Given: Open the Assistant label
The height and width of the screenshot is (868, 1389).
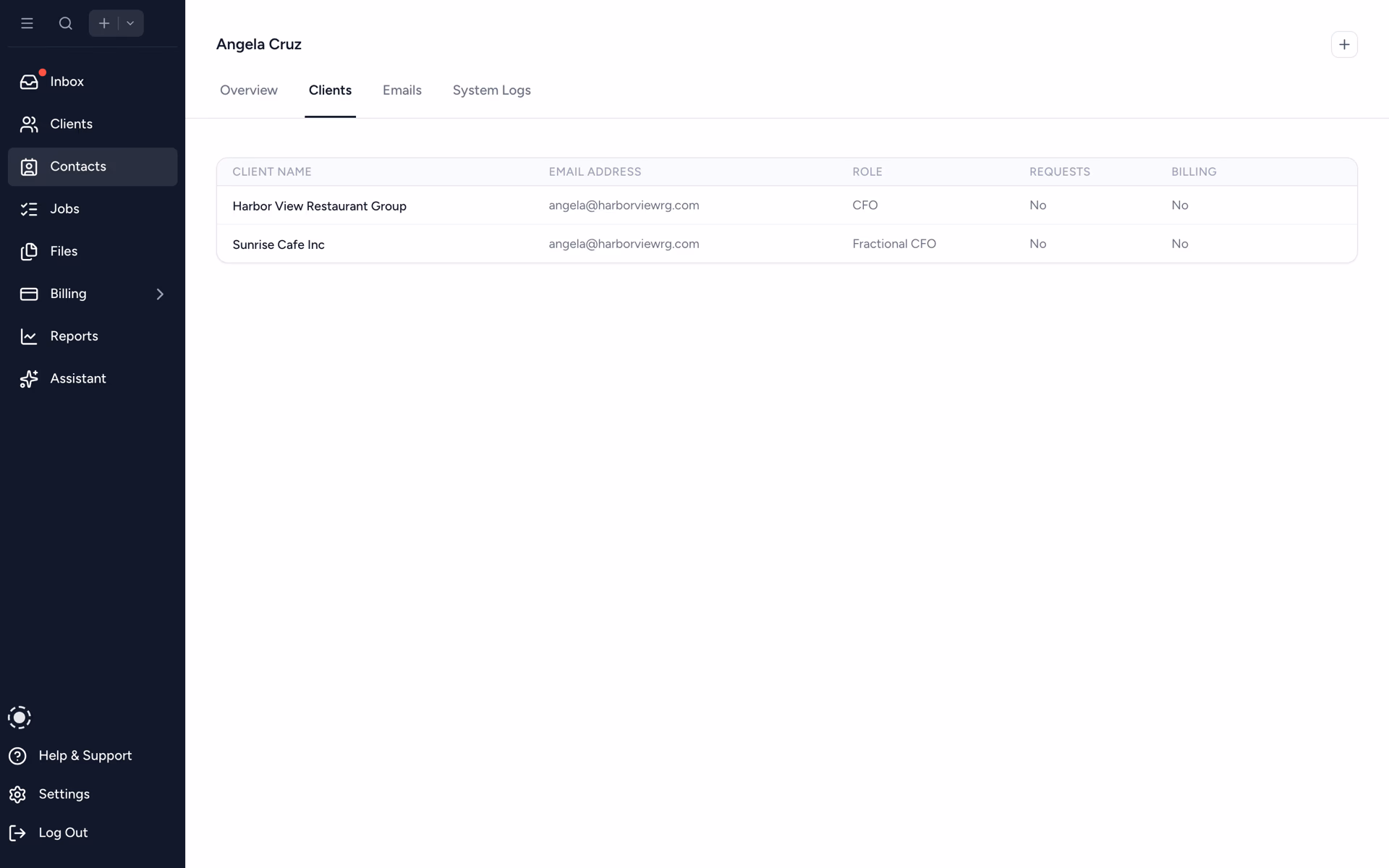Looking at the screenshot, I should pos(78,378).
